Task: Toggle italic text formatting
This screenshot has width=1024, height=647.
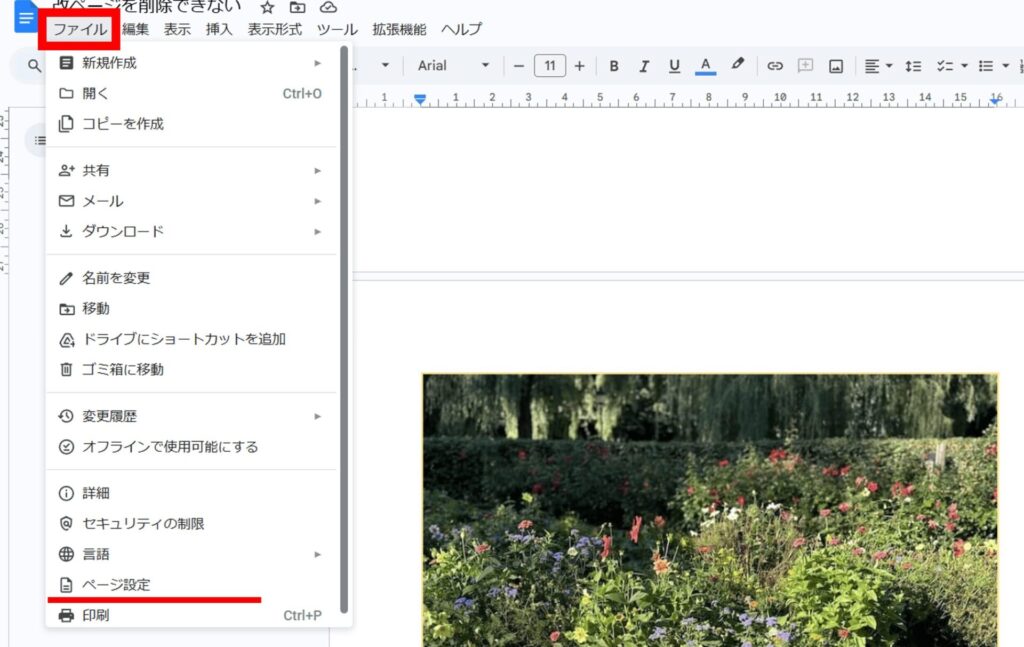Action: tap(644, 66)
